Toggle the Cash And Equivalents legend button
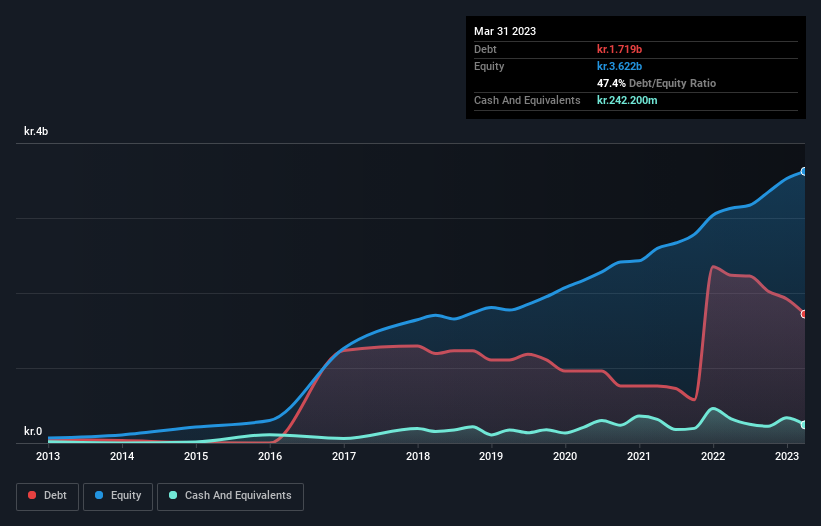Image resolution: width=821 pixels, height=526 pixels. coord(230,496)
